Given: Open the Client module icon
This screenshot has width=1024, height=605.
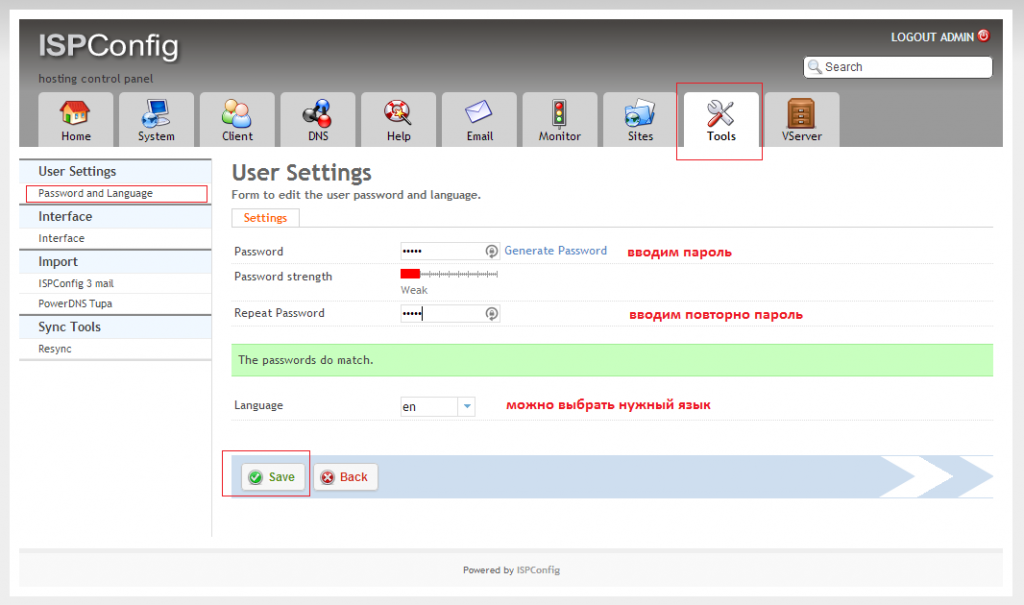Looking at the screenshot, I should (236, 113).
